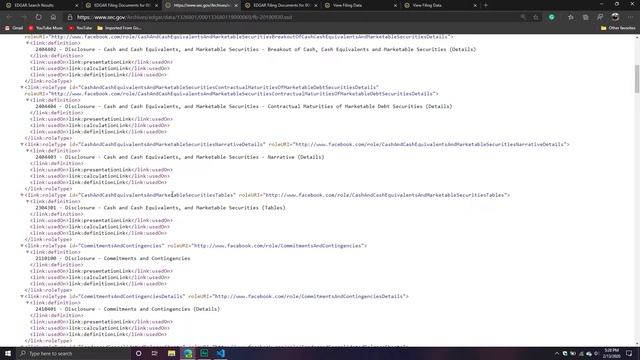
Task: Collapse definition node for 2410401 Commitments Details
Action: pos(27,302)
